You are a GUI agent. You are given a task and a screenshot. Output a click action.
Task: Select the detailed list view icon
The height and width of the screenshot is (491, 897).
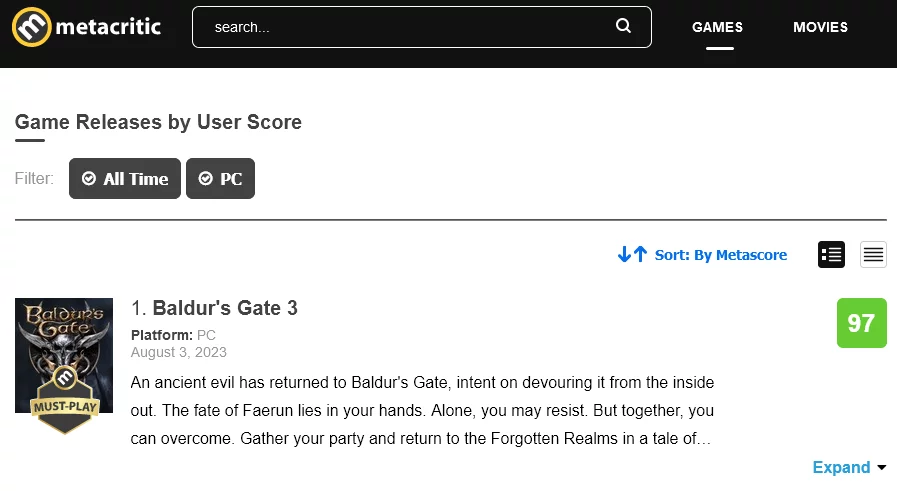(x=831, y=254)
